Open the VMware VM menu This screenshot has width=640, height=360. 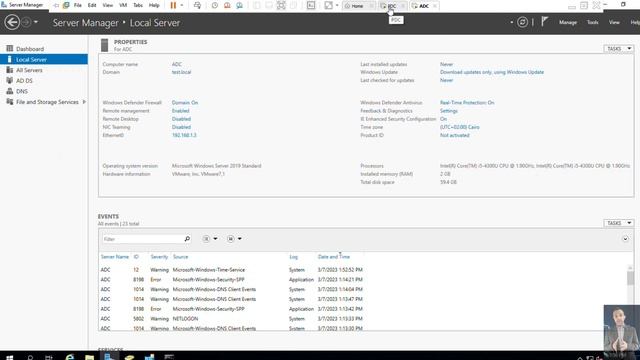click(x=123, y=5)
